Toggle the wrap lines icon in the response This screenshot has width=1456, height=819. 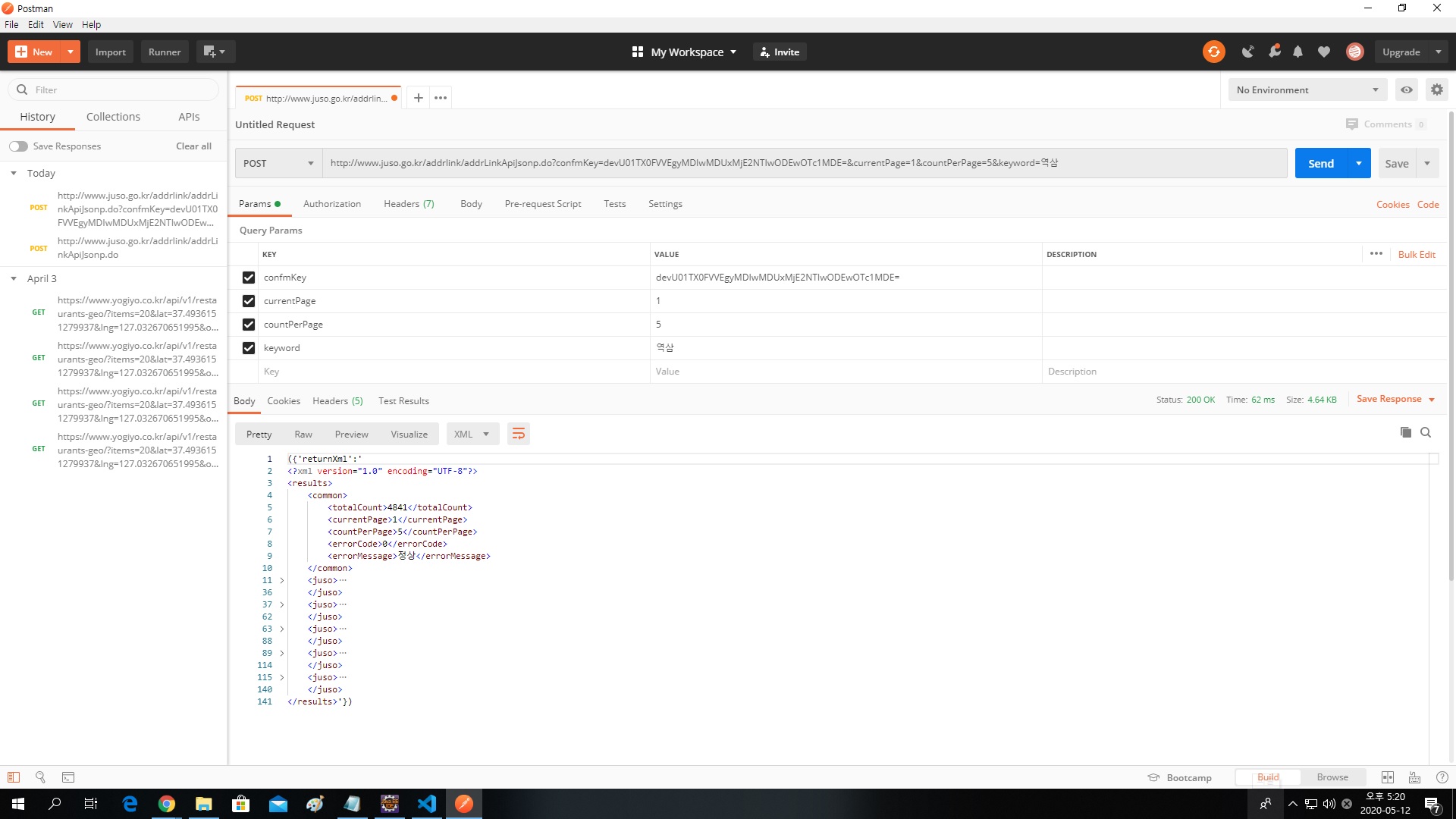pyautogui.click(x=519, y=434)
